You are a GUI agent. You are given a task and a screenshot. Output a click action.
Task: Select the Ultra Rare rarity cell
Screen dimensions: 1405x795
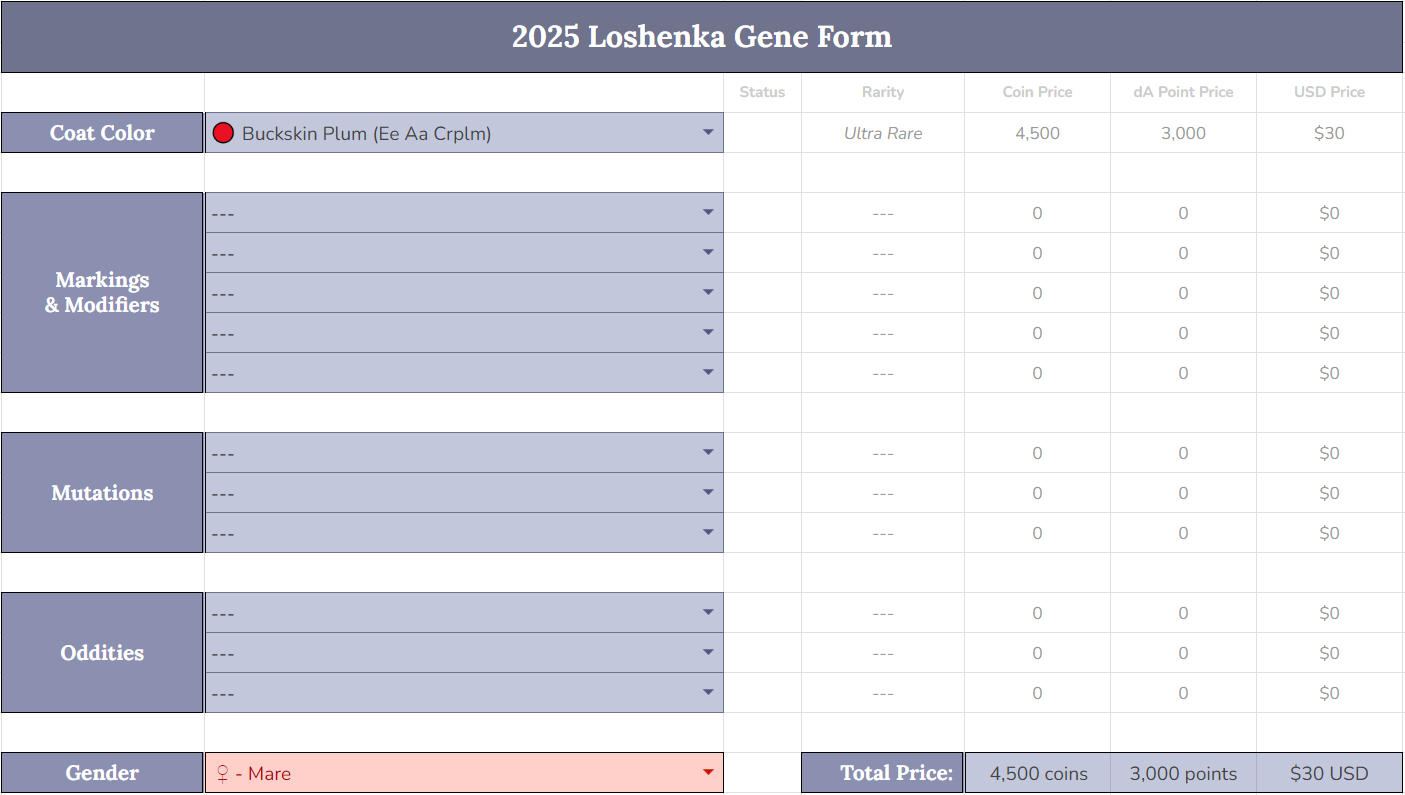tap(882, 133)
